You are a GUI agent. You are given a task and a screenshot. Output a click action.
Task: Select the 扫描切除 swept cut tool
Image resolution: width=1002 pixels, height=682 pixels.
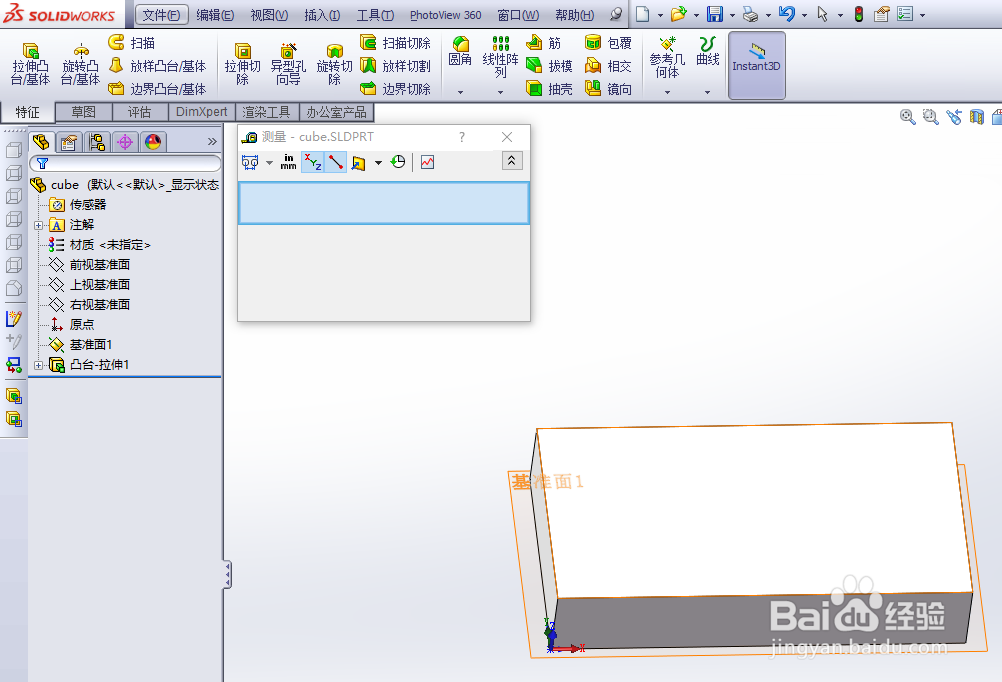(395, 43)
